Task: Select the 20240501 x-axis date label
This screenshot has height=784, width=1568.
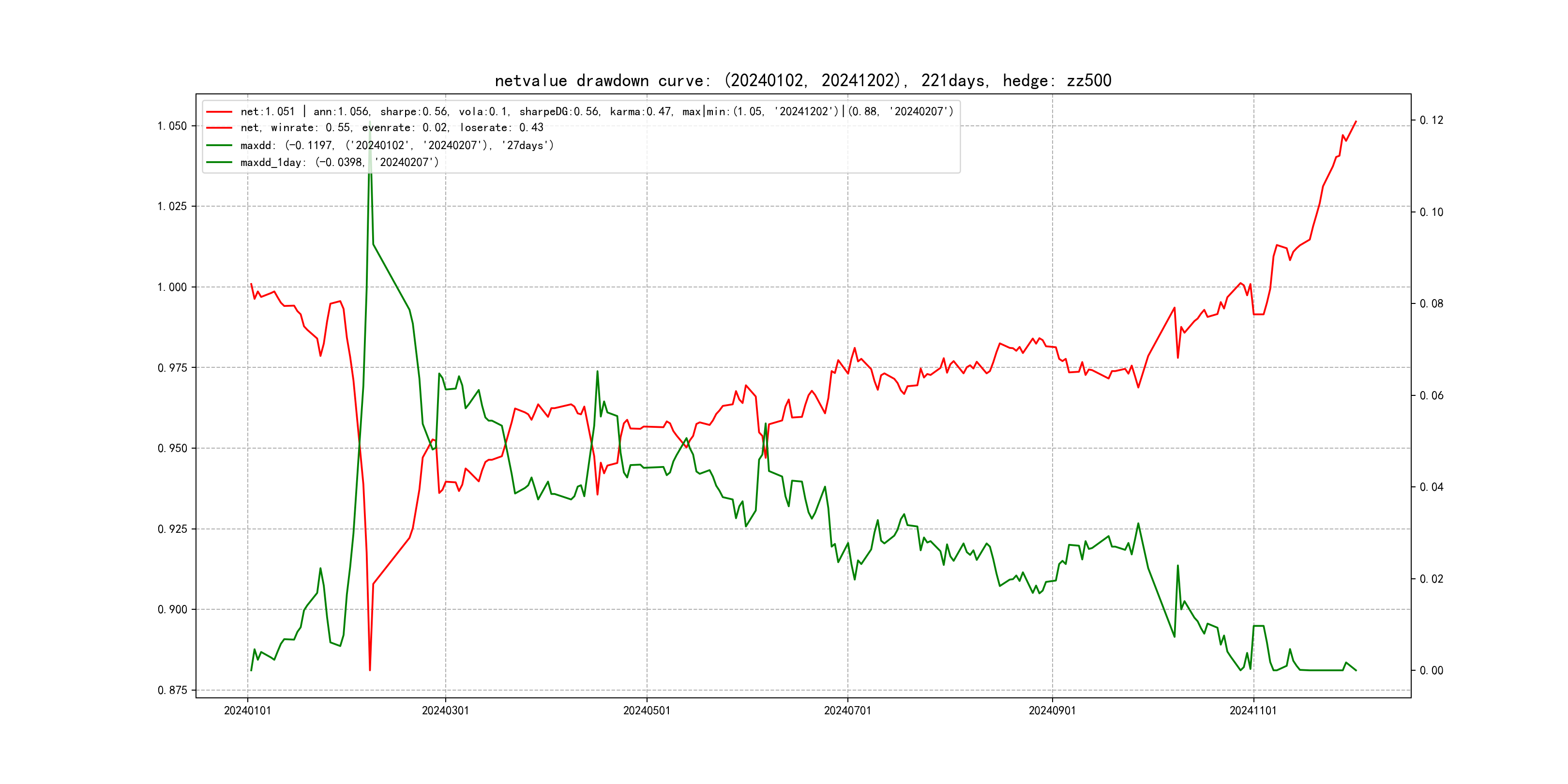Action: tap(647, 710)
